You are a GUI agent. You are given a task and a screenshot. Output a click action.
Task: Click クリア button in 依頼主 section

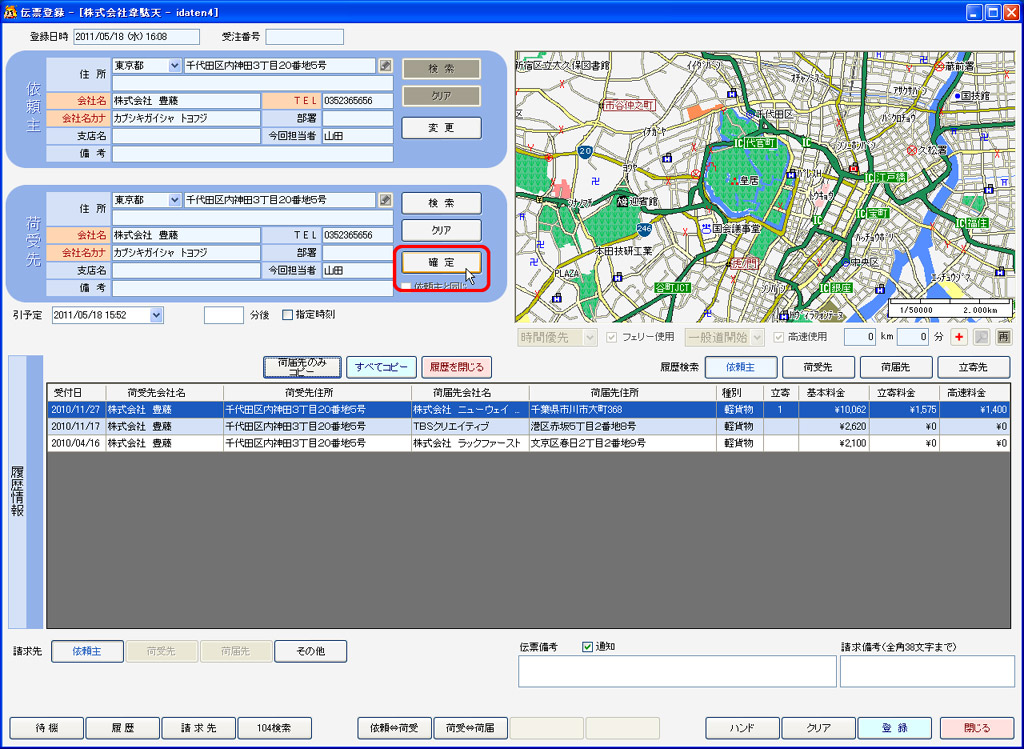(441, 95)
